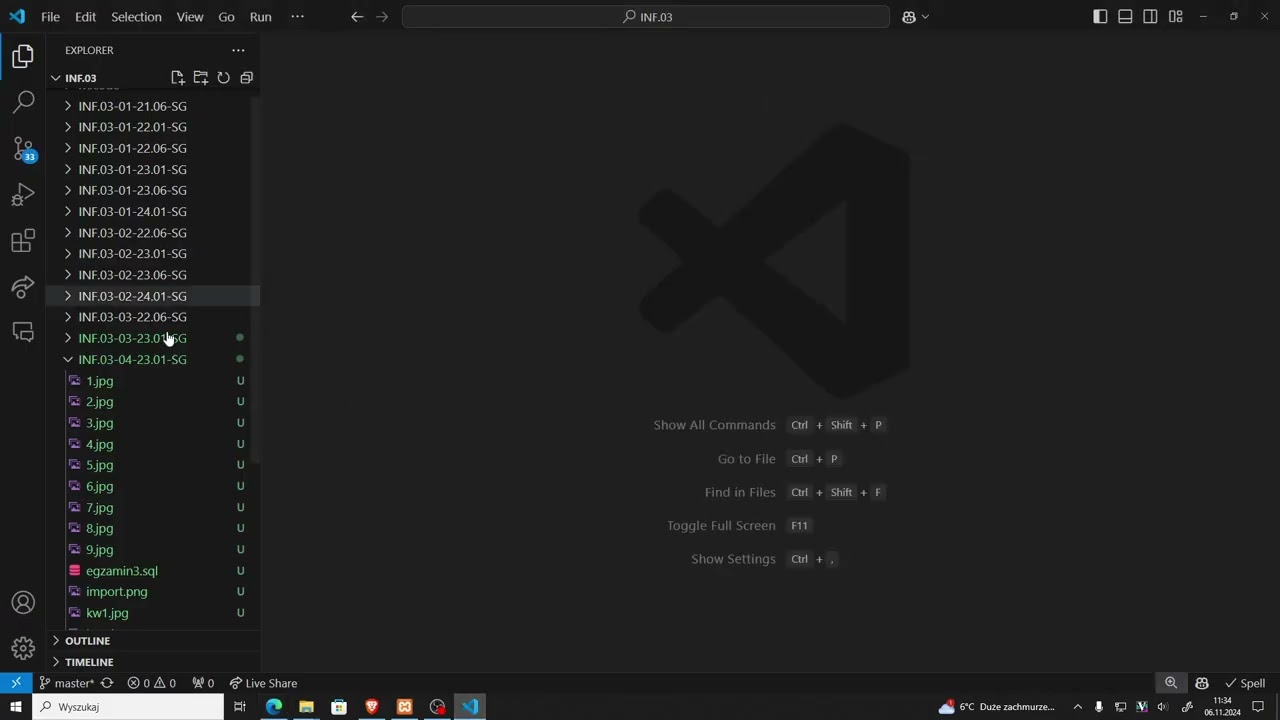Image resolution: width=1280 pixels, height=720 pixels.
Task: Toggle the bottom Panel visibility
Action: [1125, 17]
